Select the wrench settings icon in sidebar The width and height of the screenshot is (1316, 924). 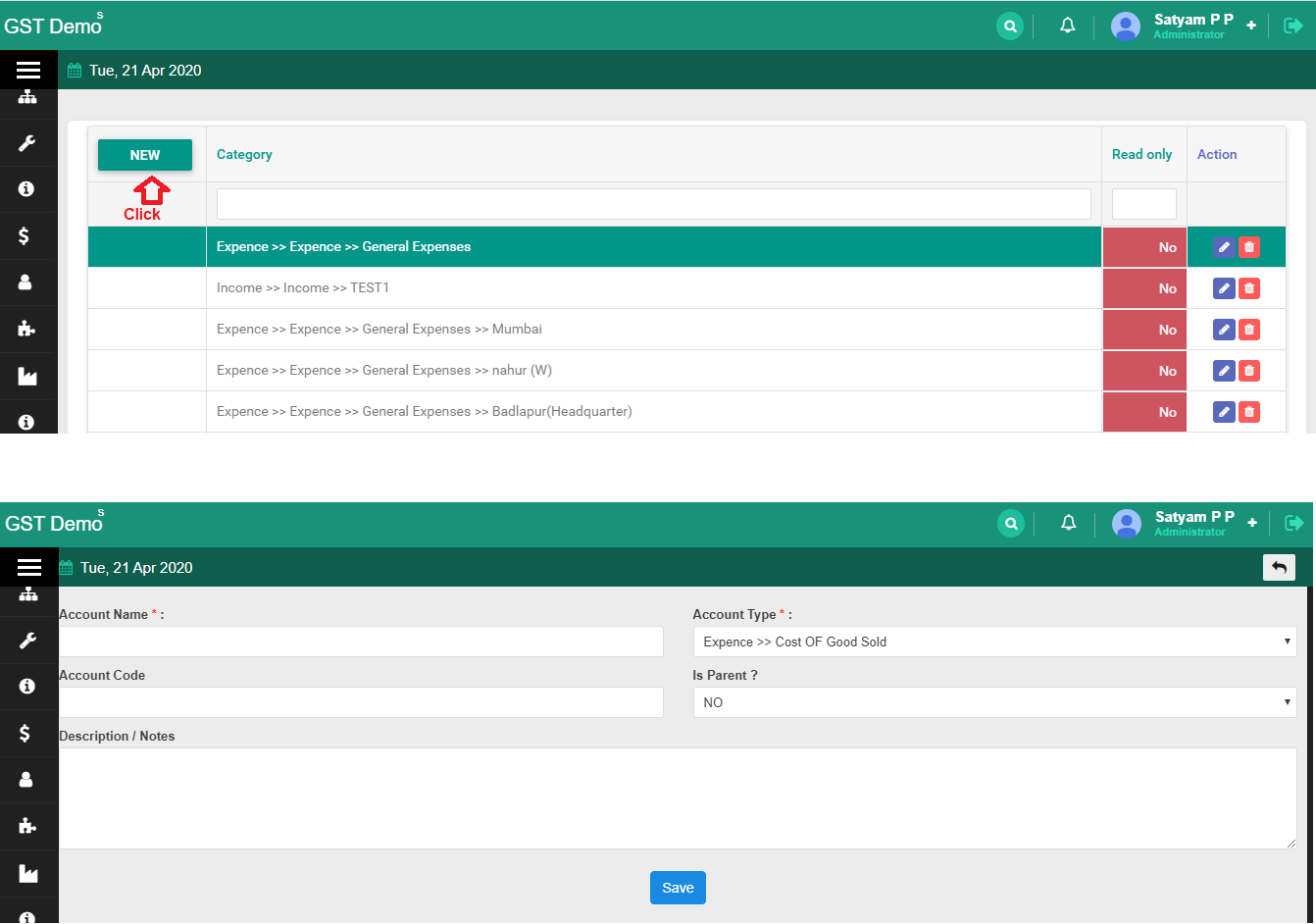coord(28,143)
